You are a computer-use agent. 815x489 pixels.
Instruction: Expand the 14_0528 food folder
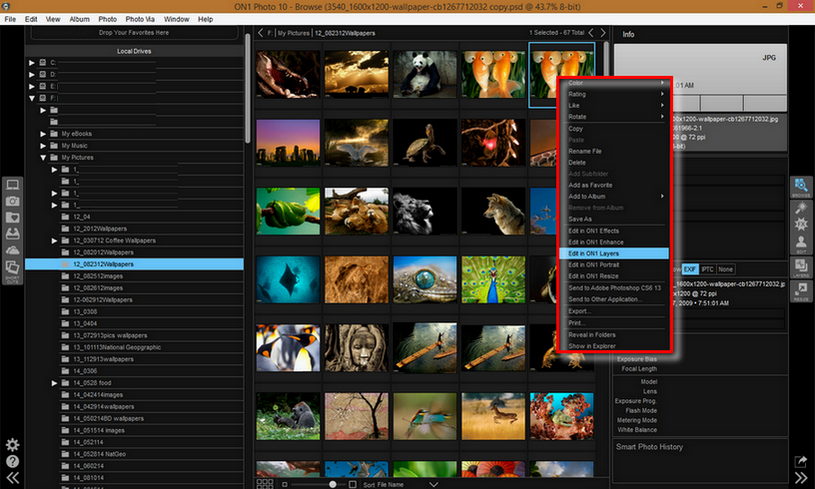[54, 383]
